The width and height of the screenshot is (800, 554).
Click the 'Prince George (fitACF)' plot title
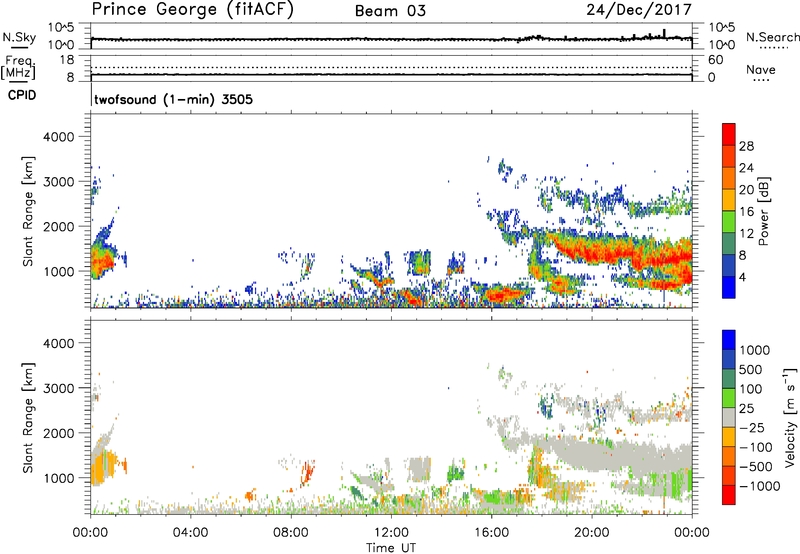(x=192, y=10)
